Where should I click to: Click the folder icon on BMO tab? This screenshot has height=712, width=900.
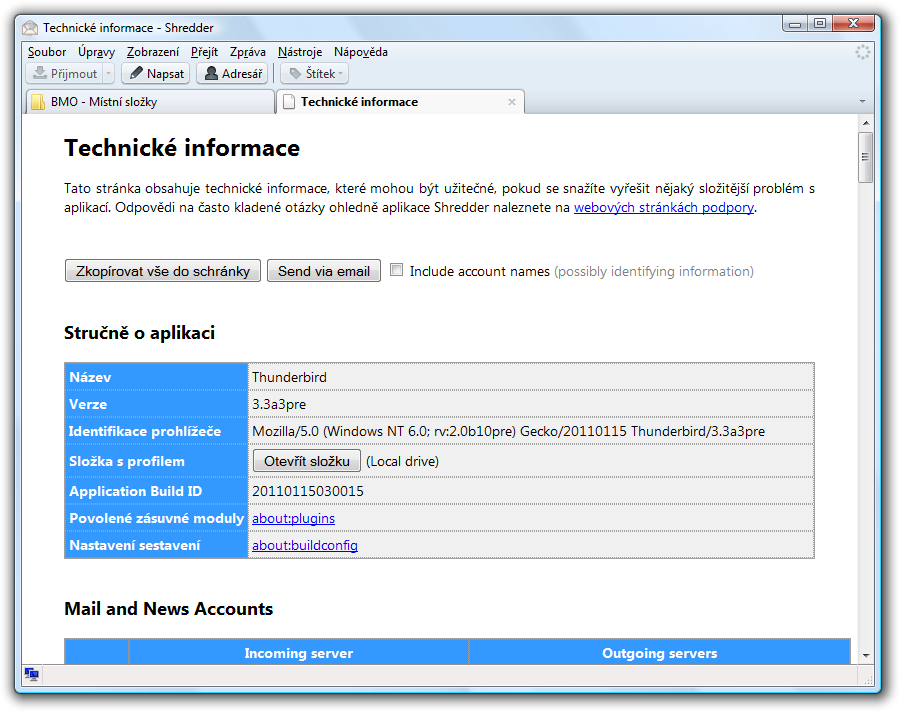pos(38,102)
